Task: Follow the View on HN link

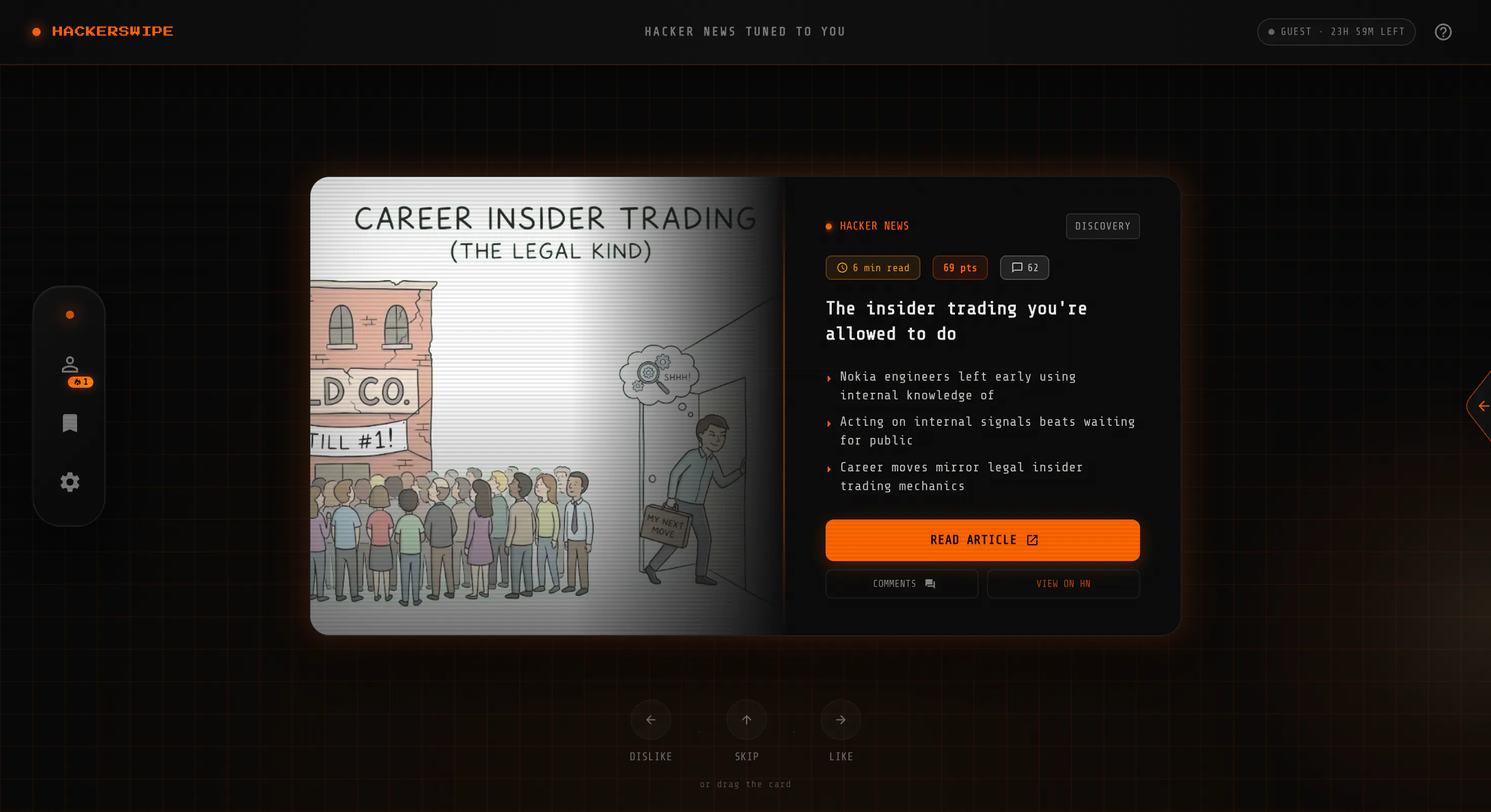Action: 1062,583
